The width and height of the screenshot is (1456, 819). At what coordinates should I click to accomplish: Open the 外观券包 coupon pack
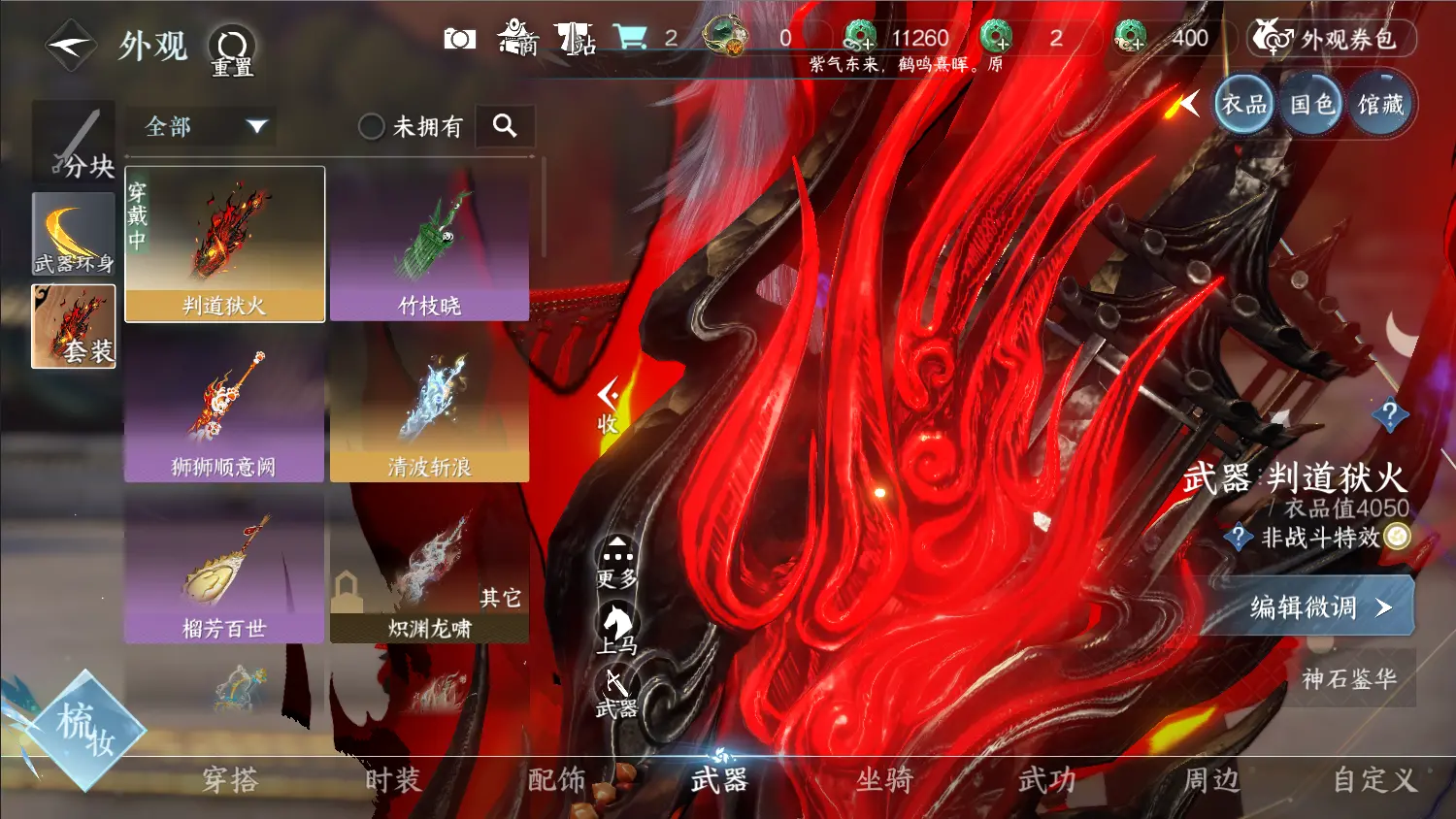coord(1331,39)
